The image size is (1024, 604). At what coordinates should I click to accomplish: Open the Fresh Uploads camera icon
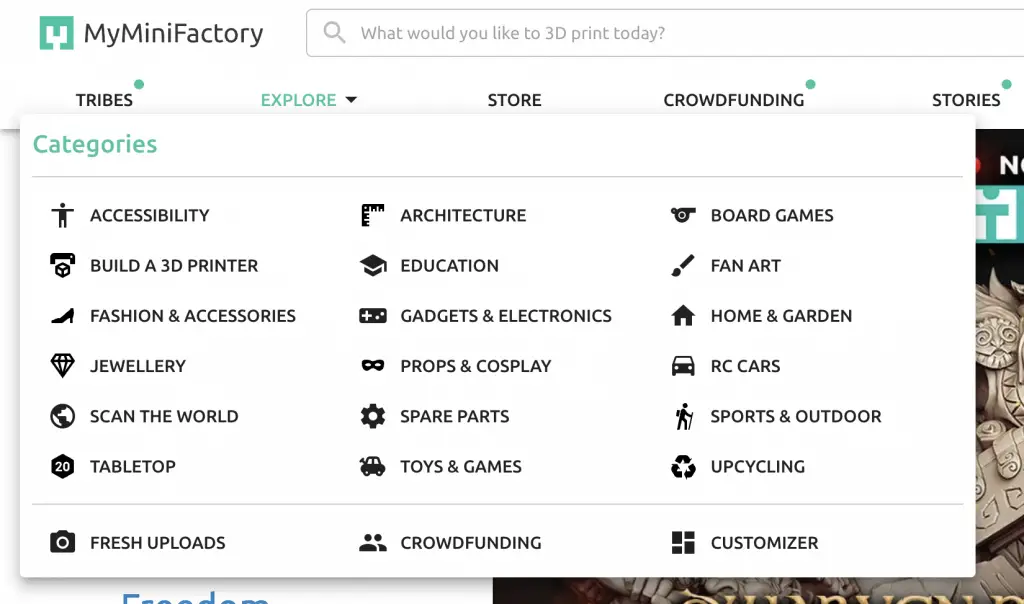pyautogui.click(x=63, y=542)
